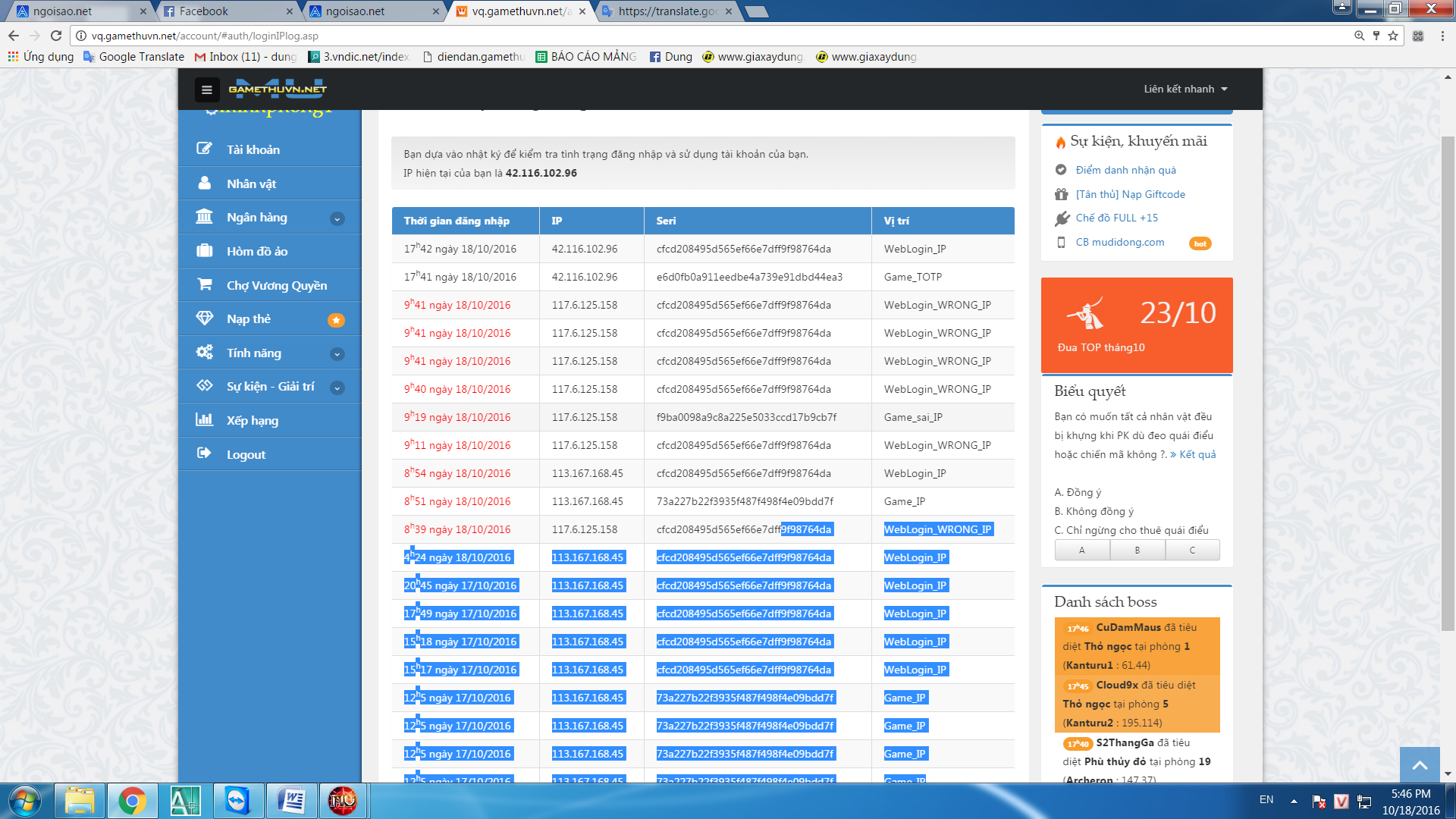Bookmark the page with the star icon
The image size is (1456, 819).
(1393, 36)
